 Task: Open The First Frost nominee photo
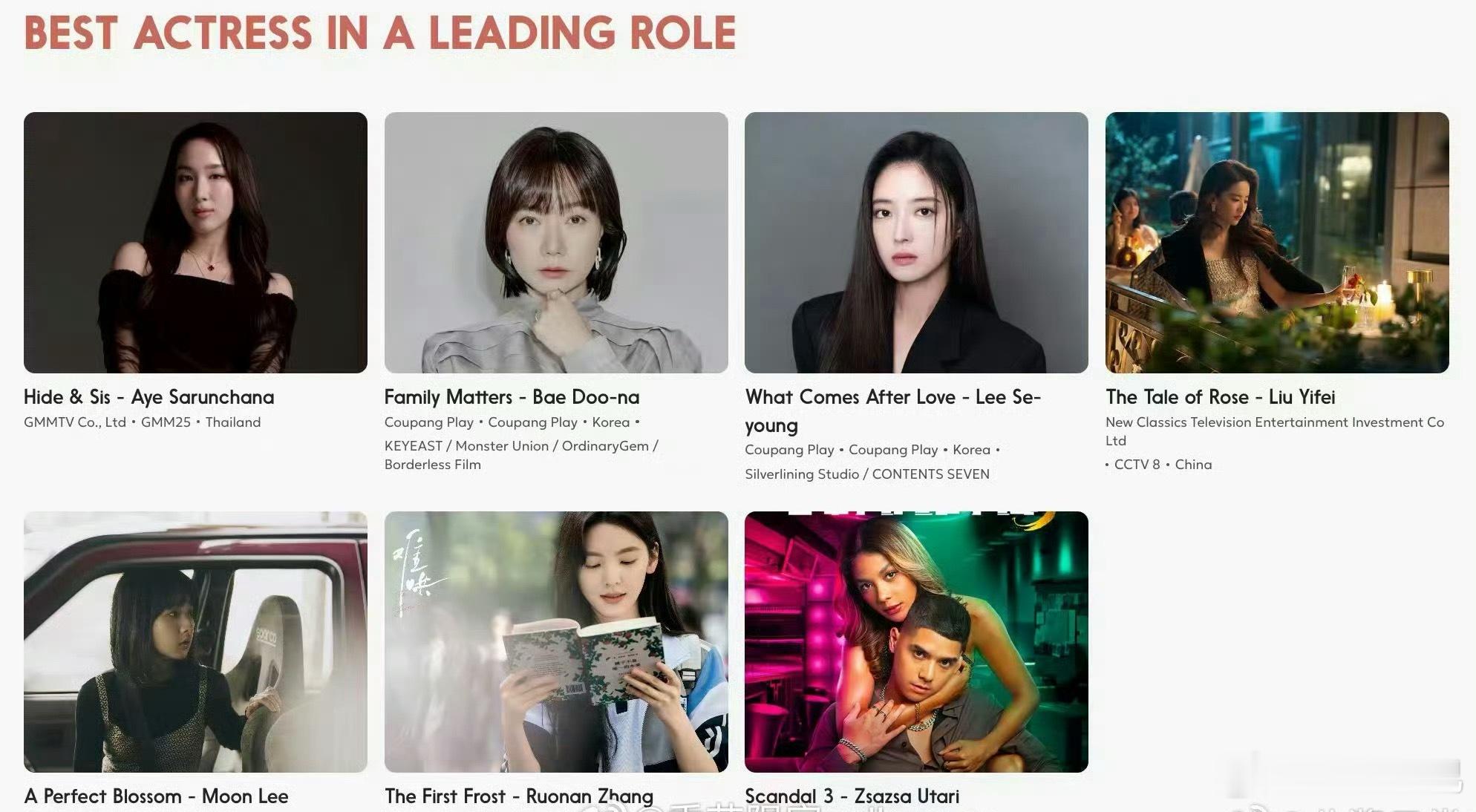tap(556, 642)
